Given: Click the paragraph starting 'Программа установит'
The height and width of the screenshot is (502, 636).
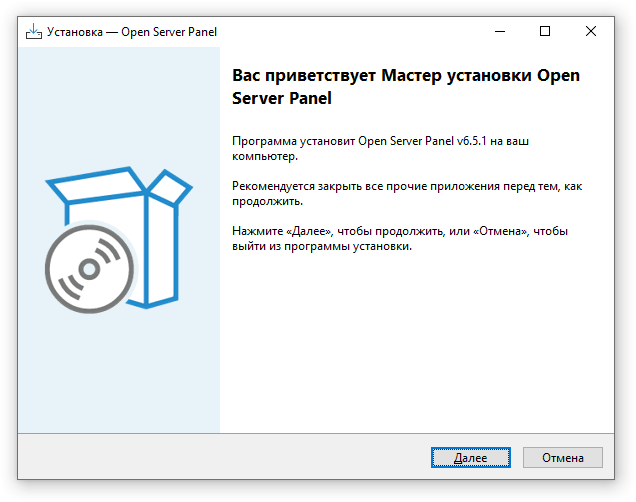Looking at the screenshot, I should coord(380,148).
